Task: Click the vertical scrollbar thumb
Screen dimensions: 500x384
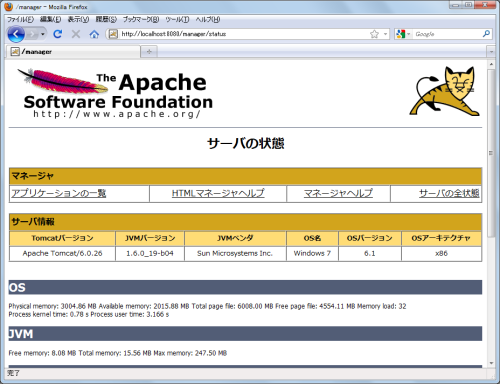Action: point(491,153)
